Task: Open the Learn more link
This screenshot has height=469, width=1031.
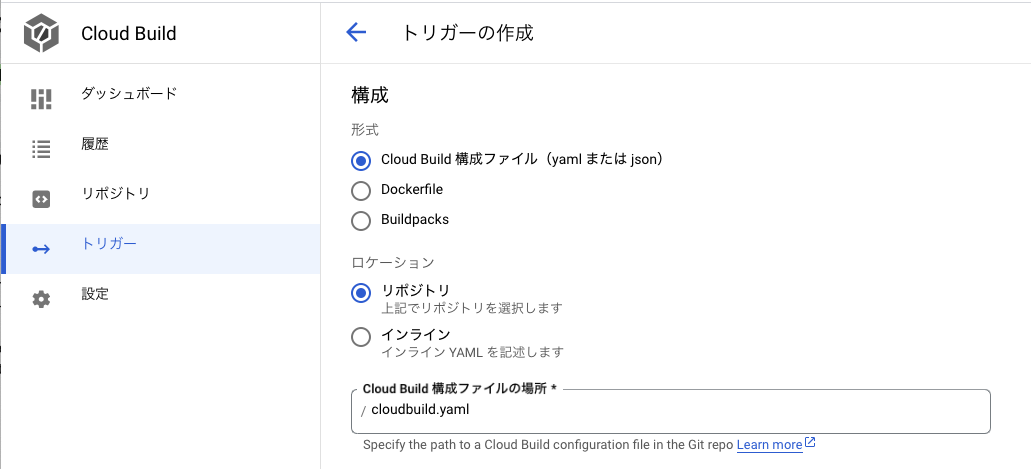Action: click(x=769, y=445)
